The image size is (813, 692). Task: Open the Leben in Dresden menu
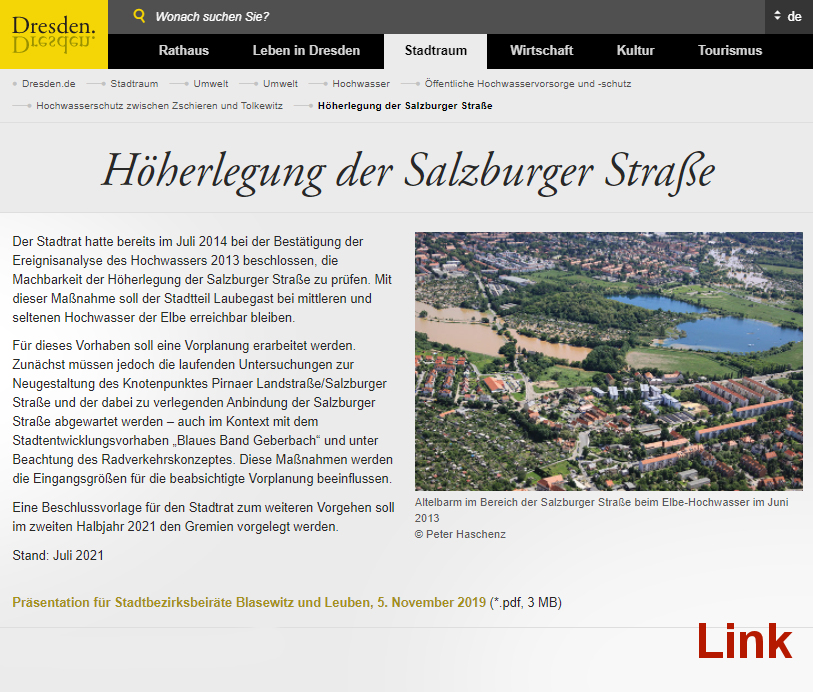tap(306, 50)
